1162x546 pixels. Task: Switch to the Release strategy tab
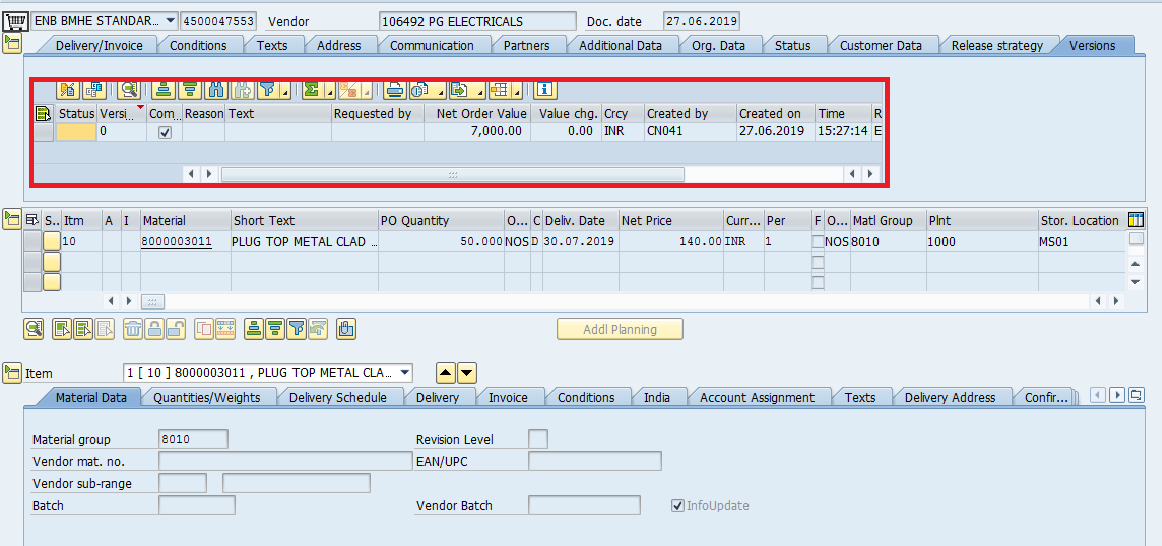(x=996, y=45)
